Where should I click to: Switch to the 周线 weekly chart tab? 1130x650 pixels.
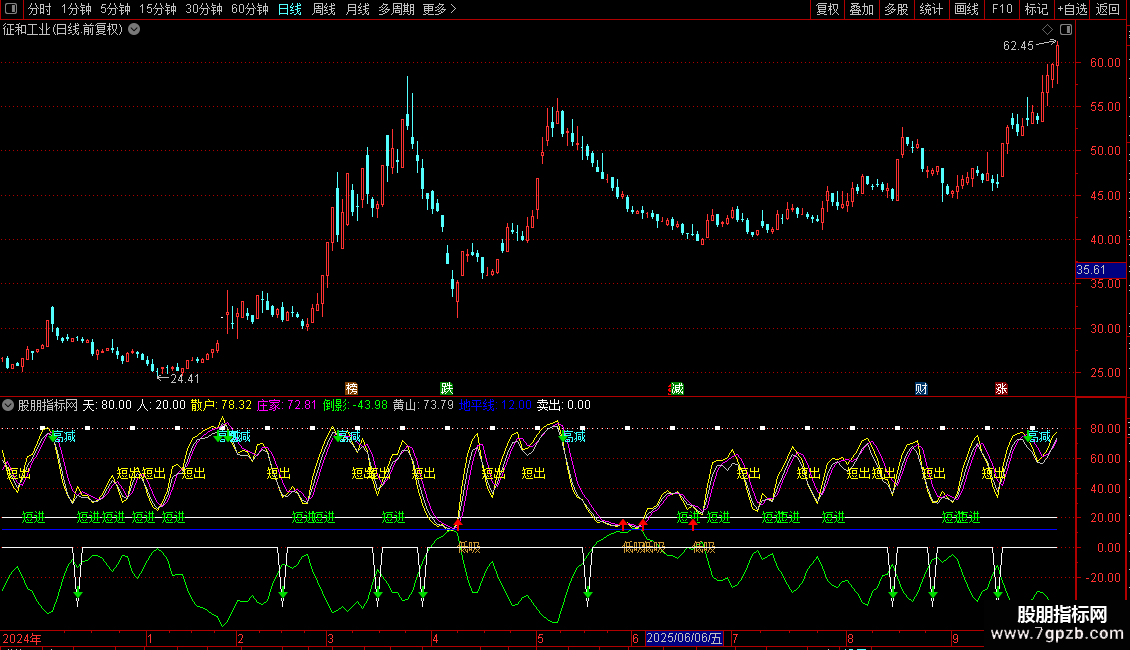click(323, 9)
